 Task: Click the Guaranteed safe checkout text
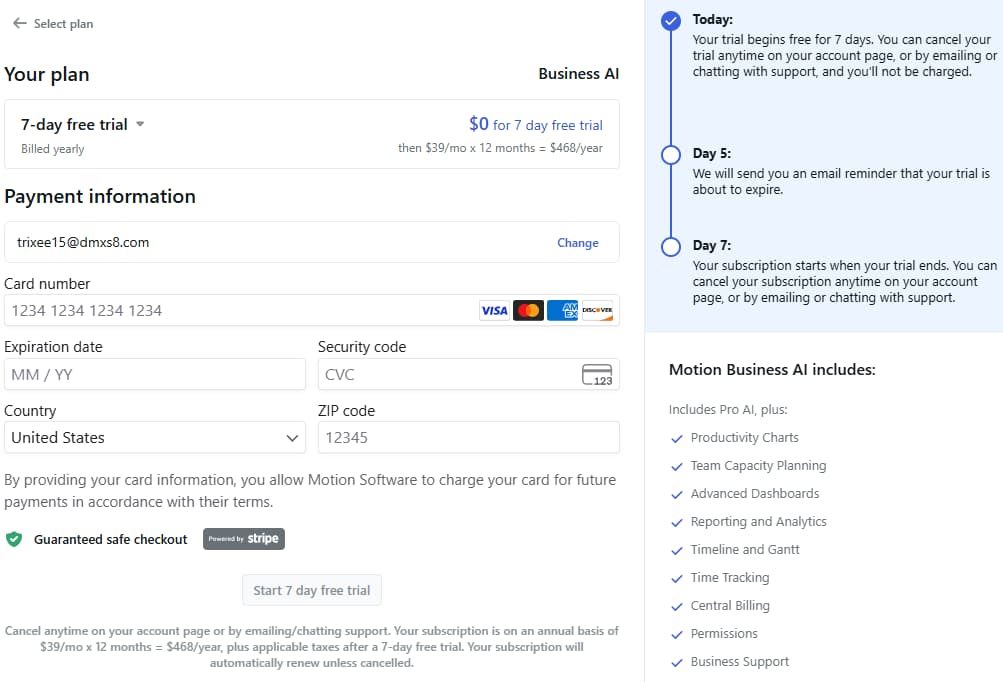[x=111, y=539]
